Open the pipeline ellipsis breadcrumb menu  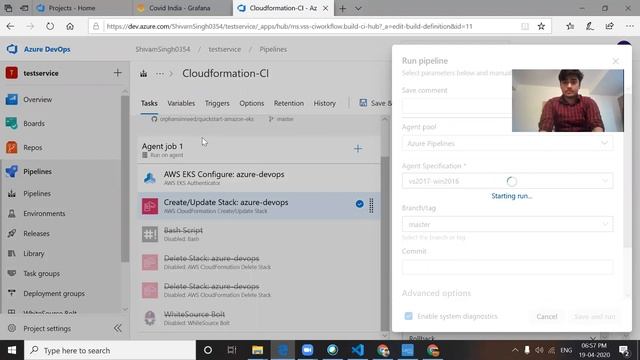(160, 74)
